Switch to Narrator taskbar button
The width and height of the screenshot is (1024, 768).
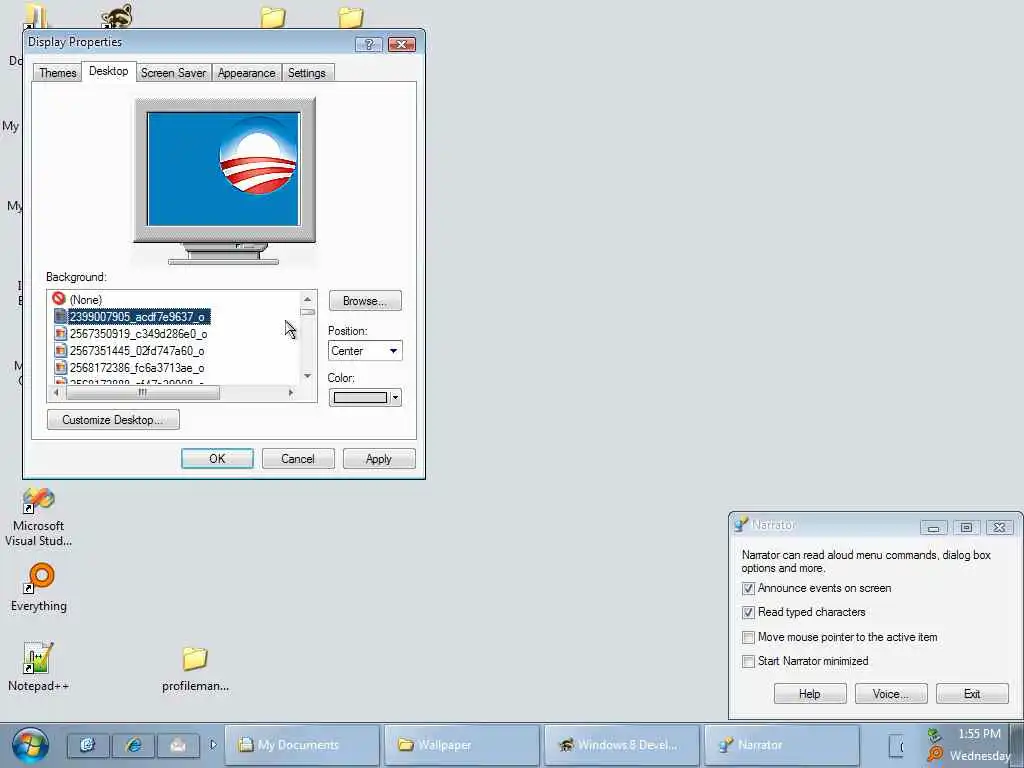(x=782, y=744)
